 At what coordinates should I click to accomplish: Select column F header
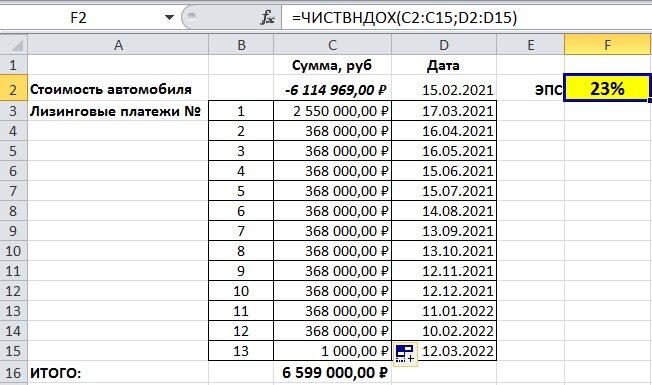coord(608,44)
